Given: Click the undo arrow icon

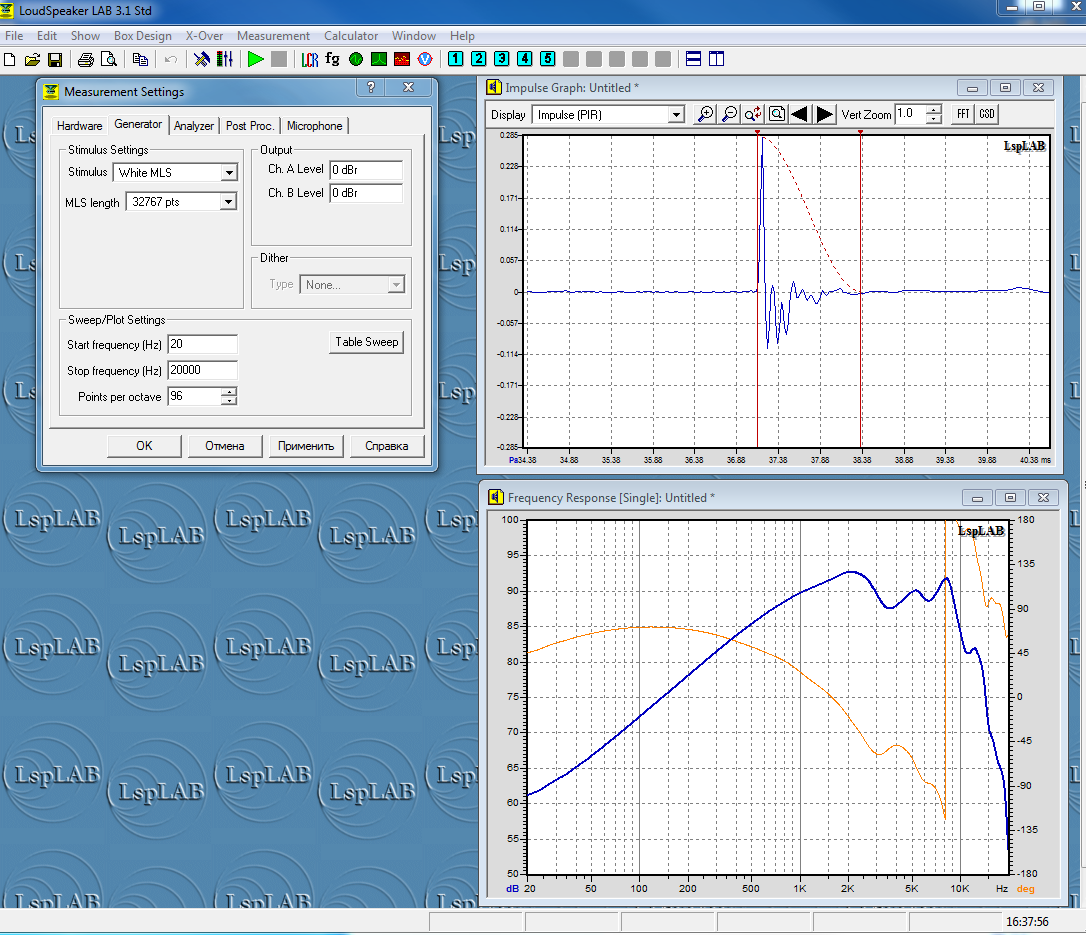Looking at the screenshot, I should (171, 60).
